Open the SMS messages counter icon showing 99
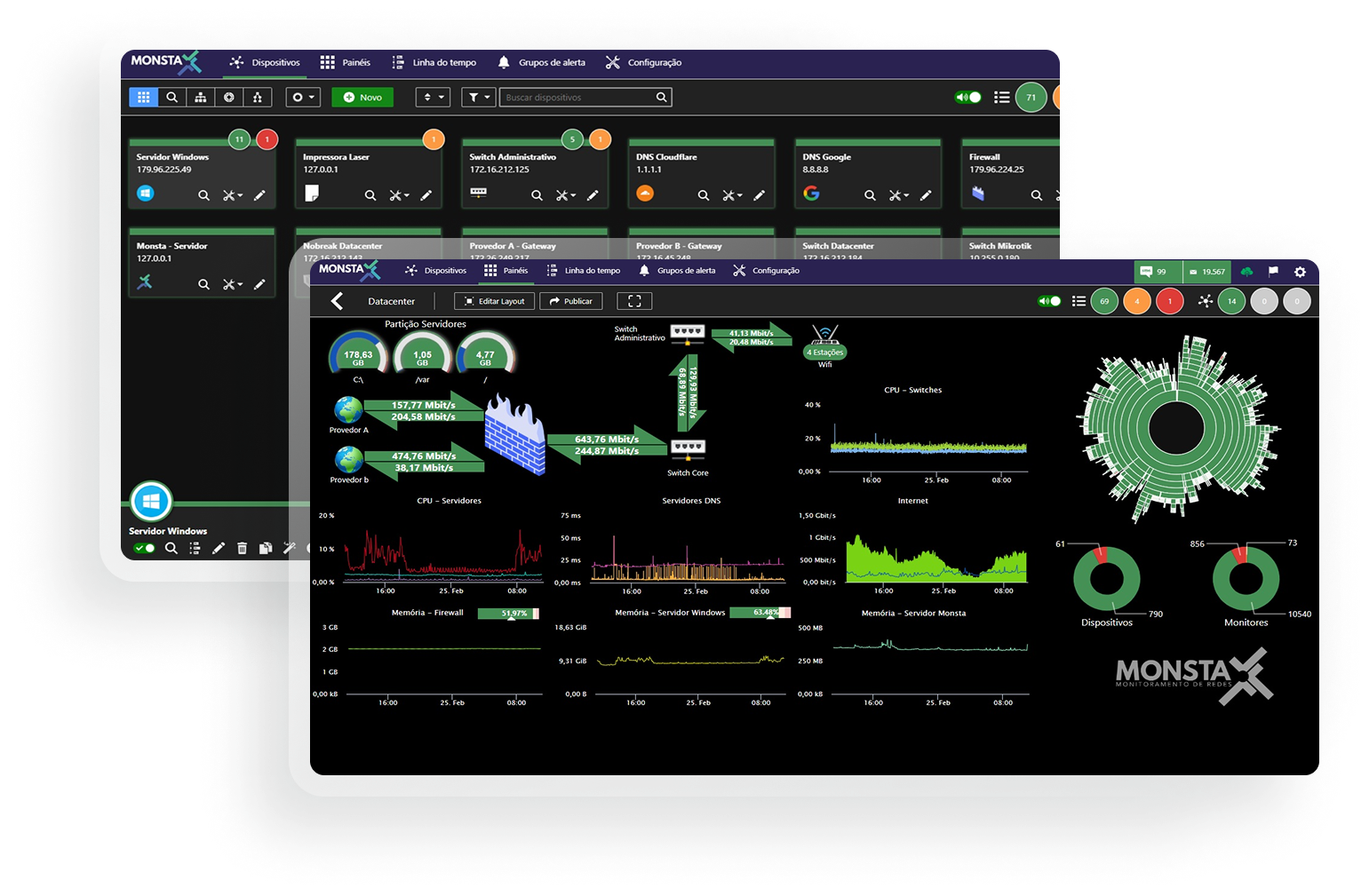The image size is (1369, 896). 1156,271
